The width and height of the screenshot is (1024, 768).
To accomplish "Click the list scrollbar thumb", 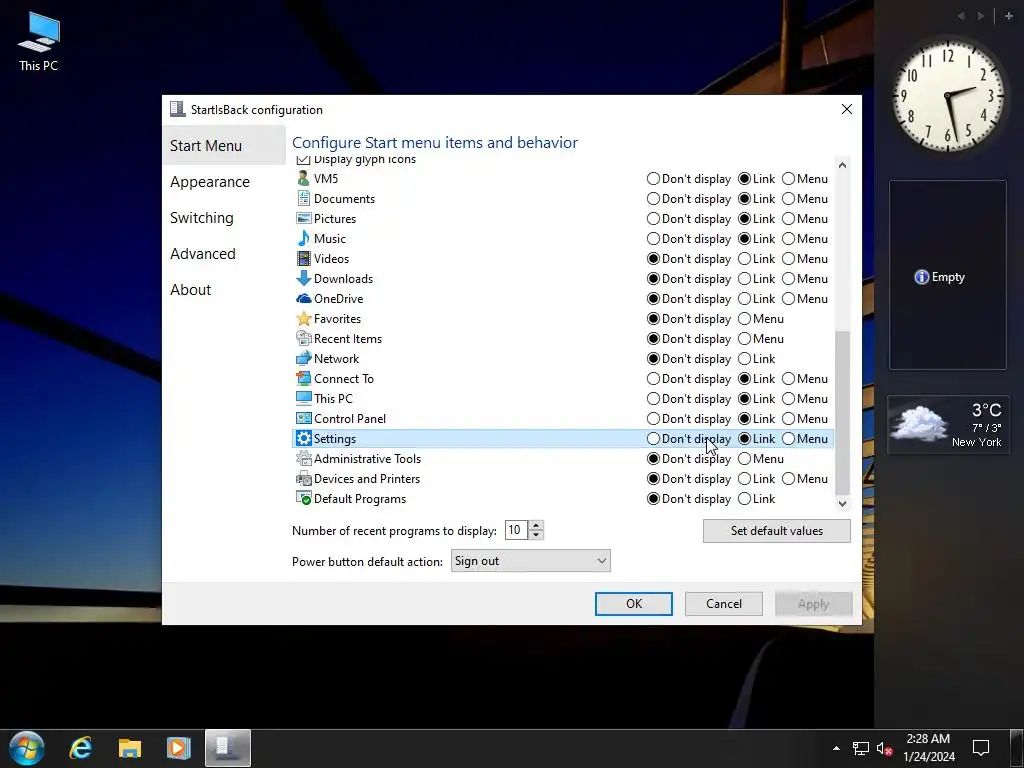I will point(842,412).
